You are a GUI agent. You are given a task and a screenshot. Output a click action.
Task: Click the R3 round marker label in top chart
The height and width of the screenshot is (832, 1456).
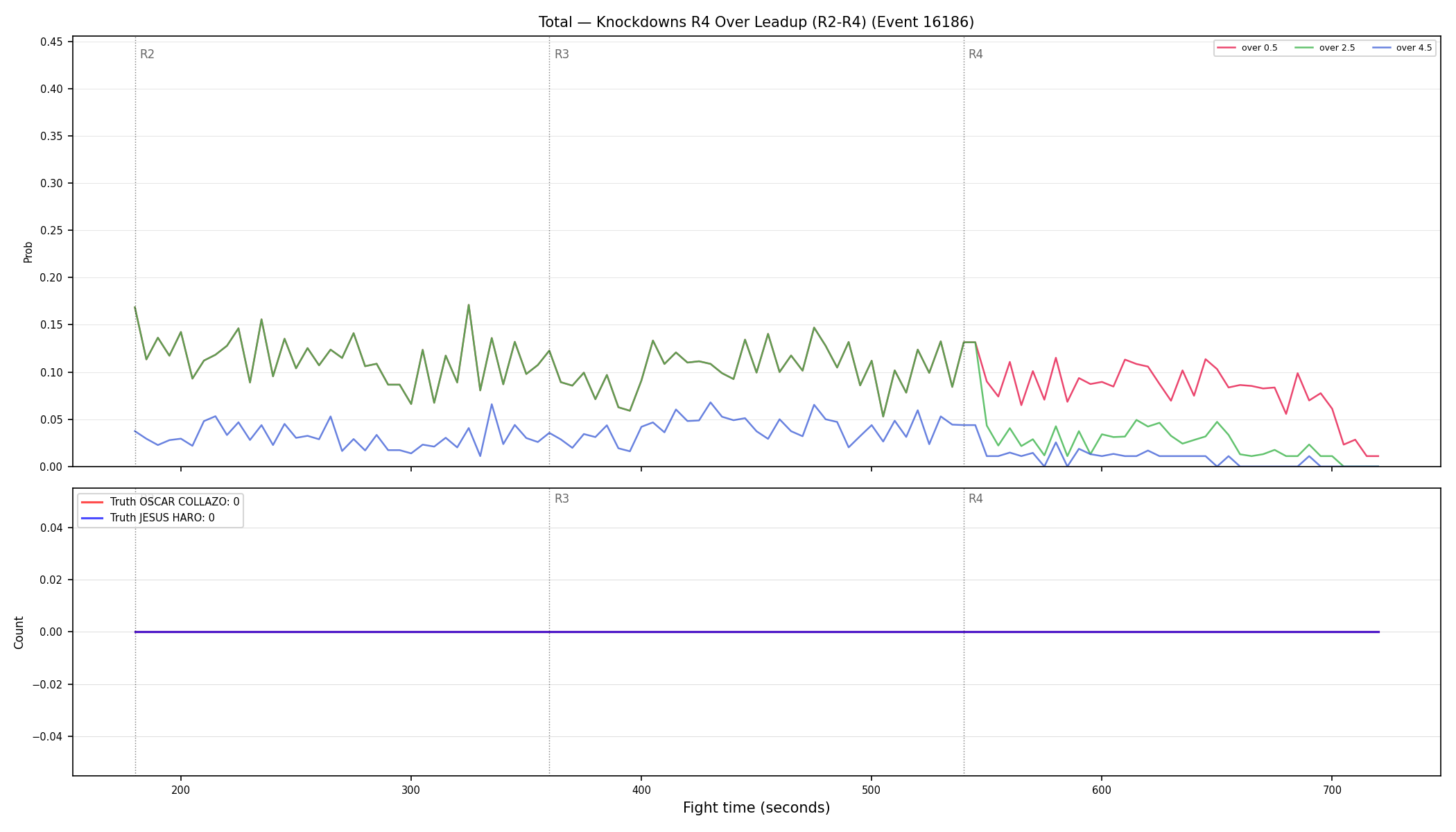tap(562, 54)
